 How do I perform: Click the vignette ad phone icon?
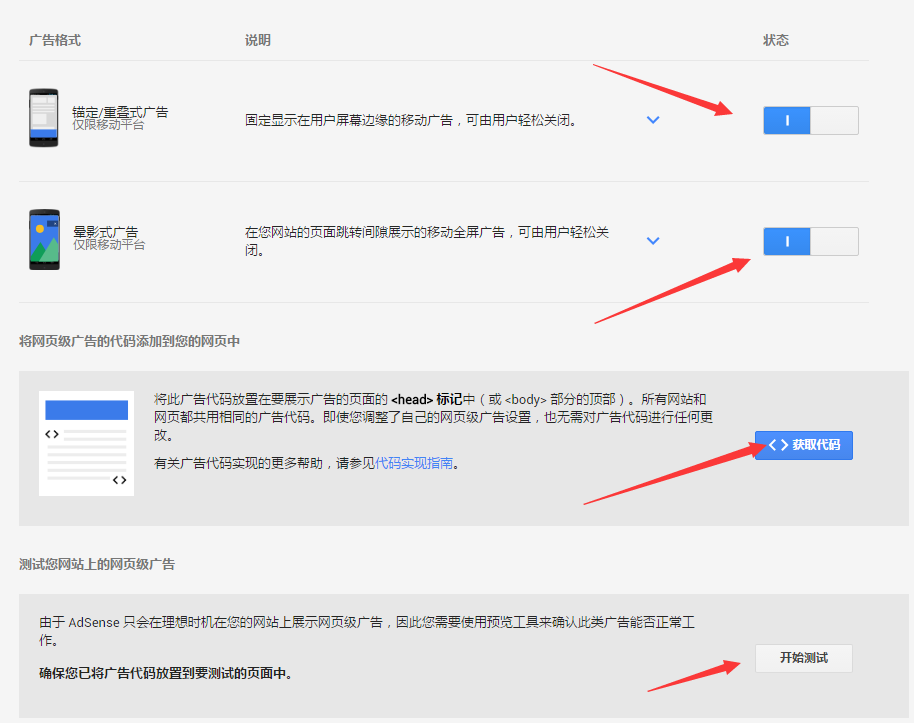tap(43, 240)
